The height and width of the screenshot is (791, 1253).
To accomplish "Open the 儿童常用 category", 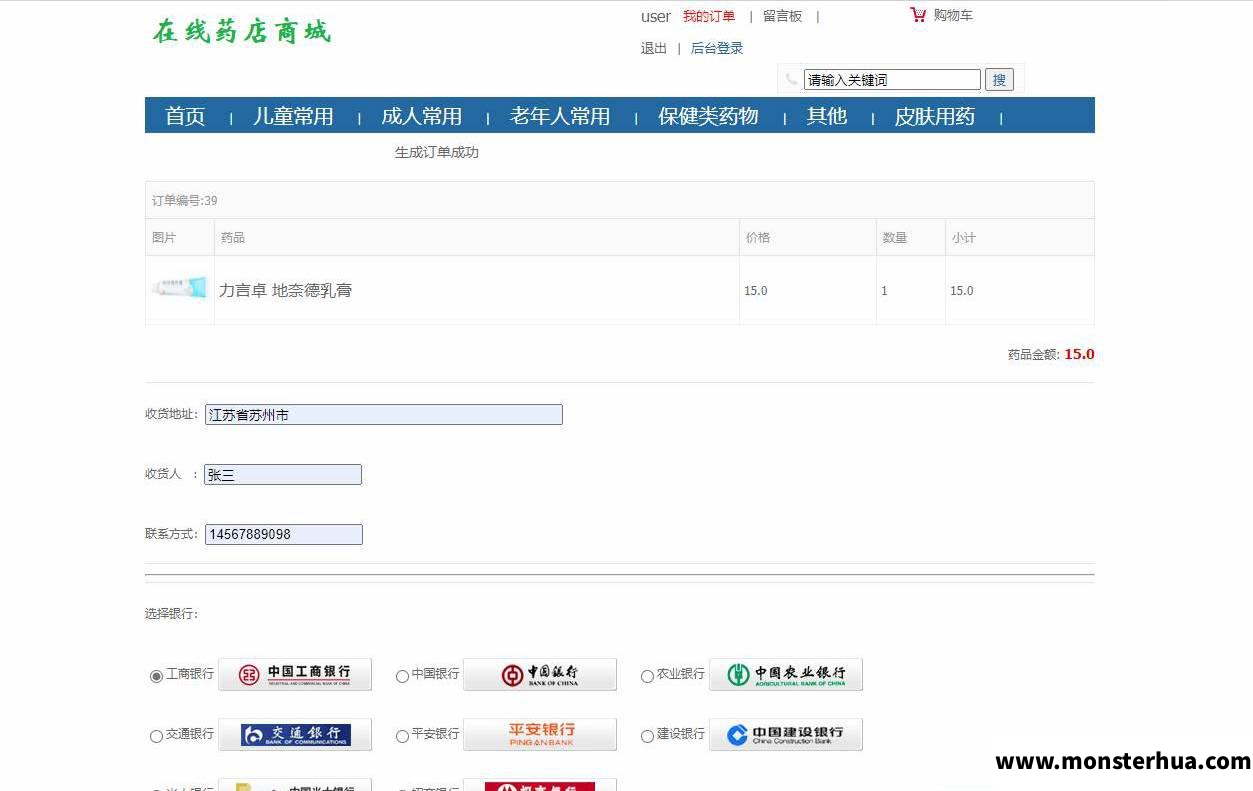I will pos(293,116).
